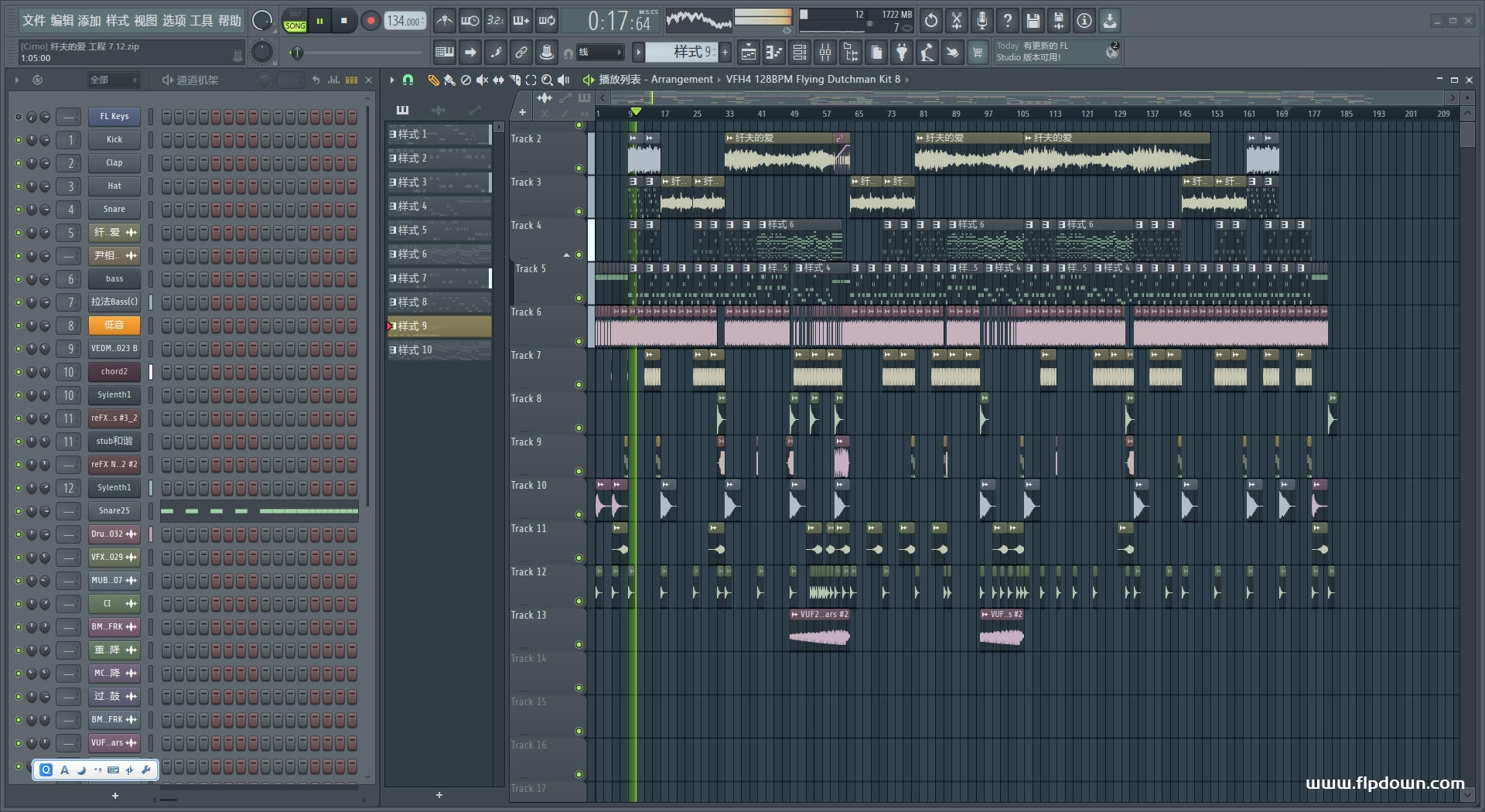Open the 工具 menu
1485x812 pixels.
(201, 21)
